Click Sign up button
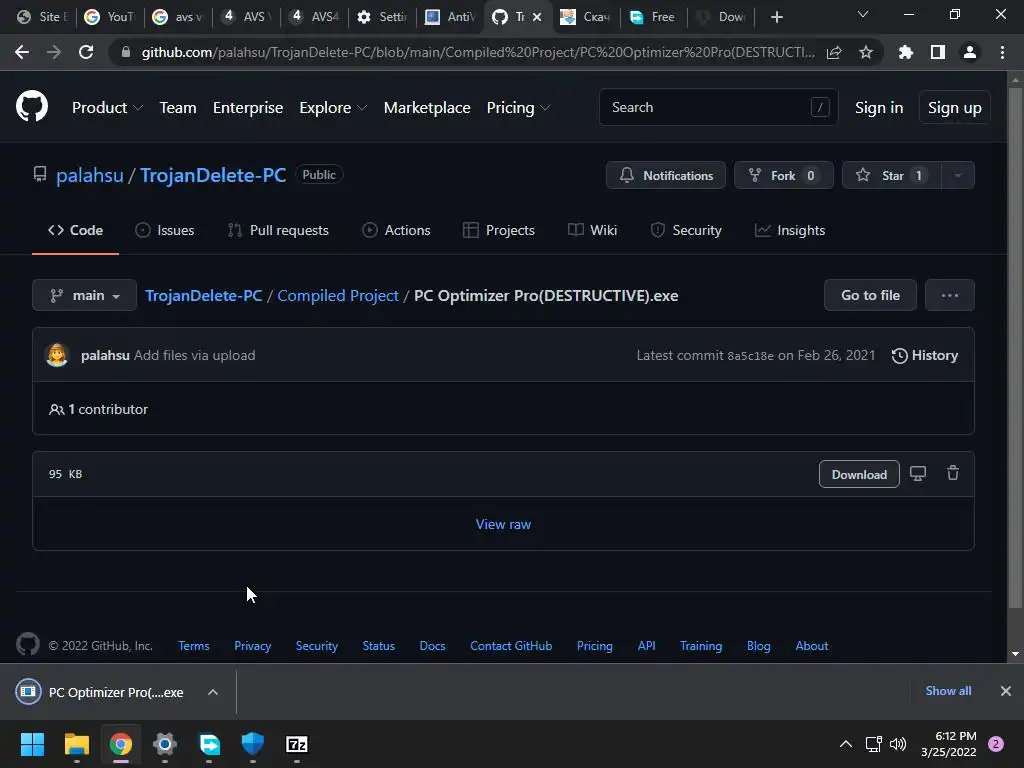The width and height of the screenshot is (1024, 768). tap(955, 108)
